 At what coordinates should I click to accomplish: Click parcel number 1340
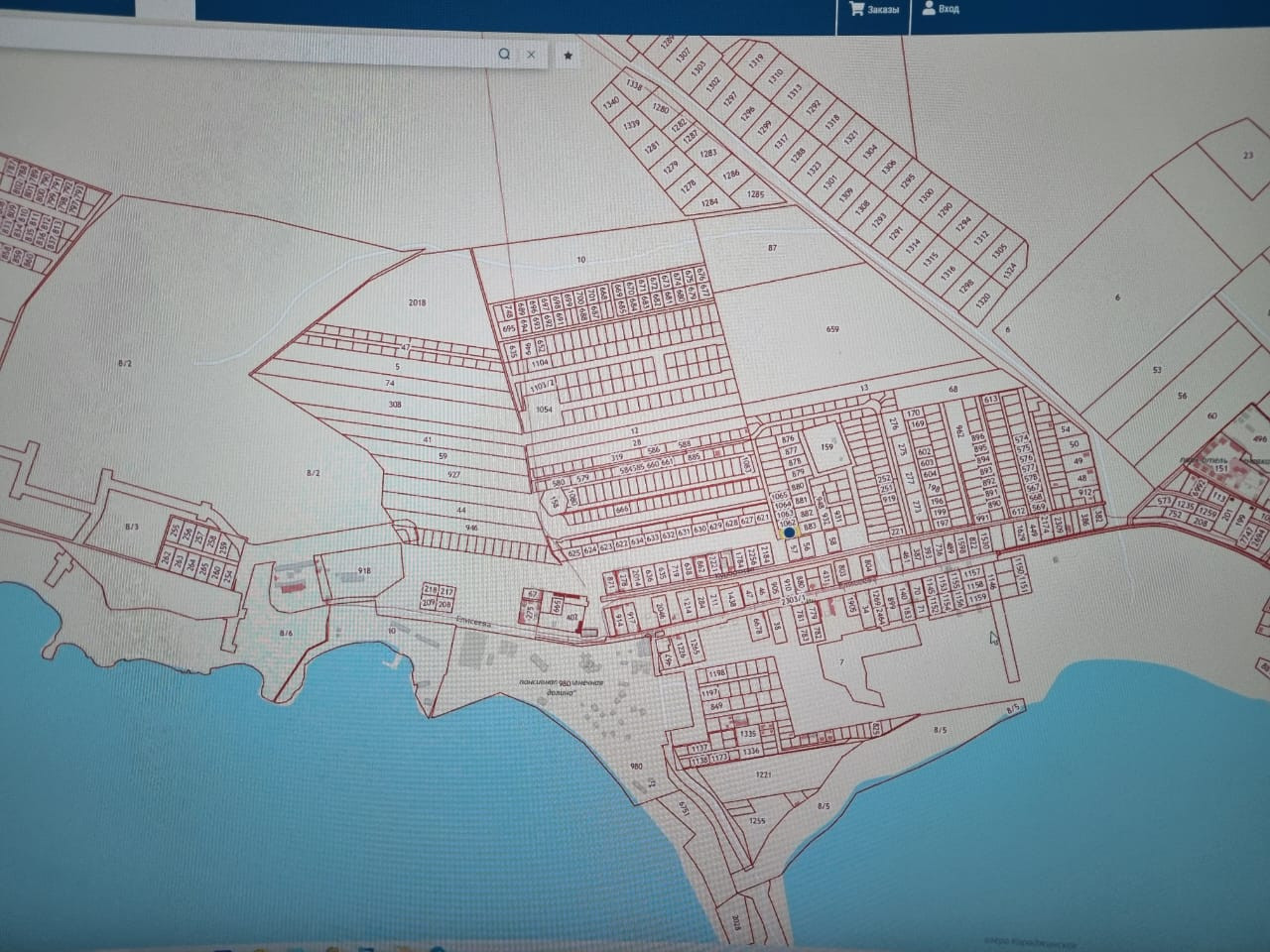[611, 103]
